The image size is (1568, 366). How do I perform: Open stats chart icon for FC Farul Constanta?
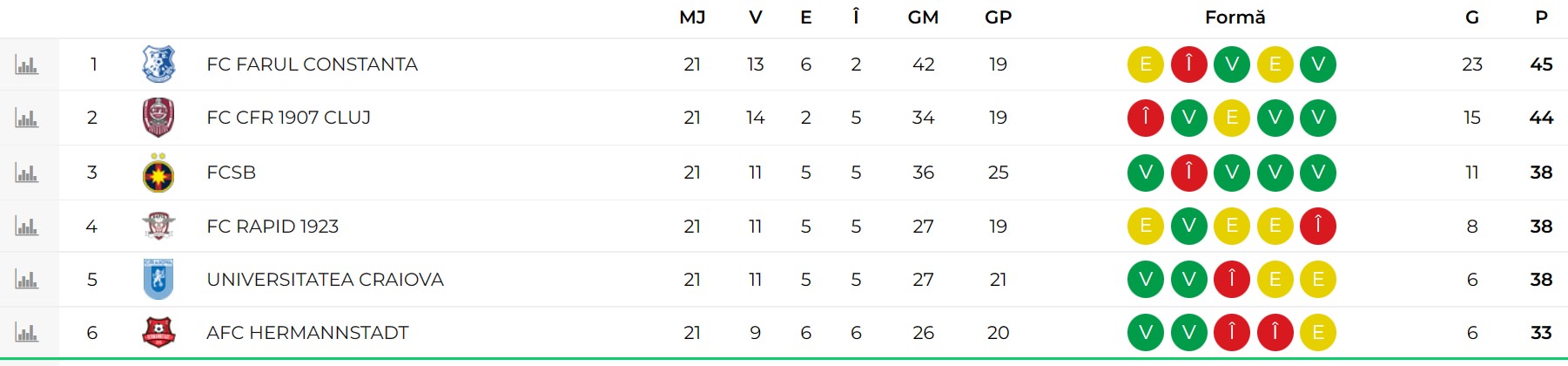(x=27, y=64)
